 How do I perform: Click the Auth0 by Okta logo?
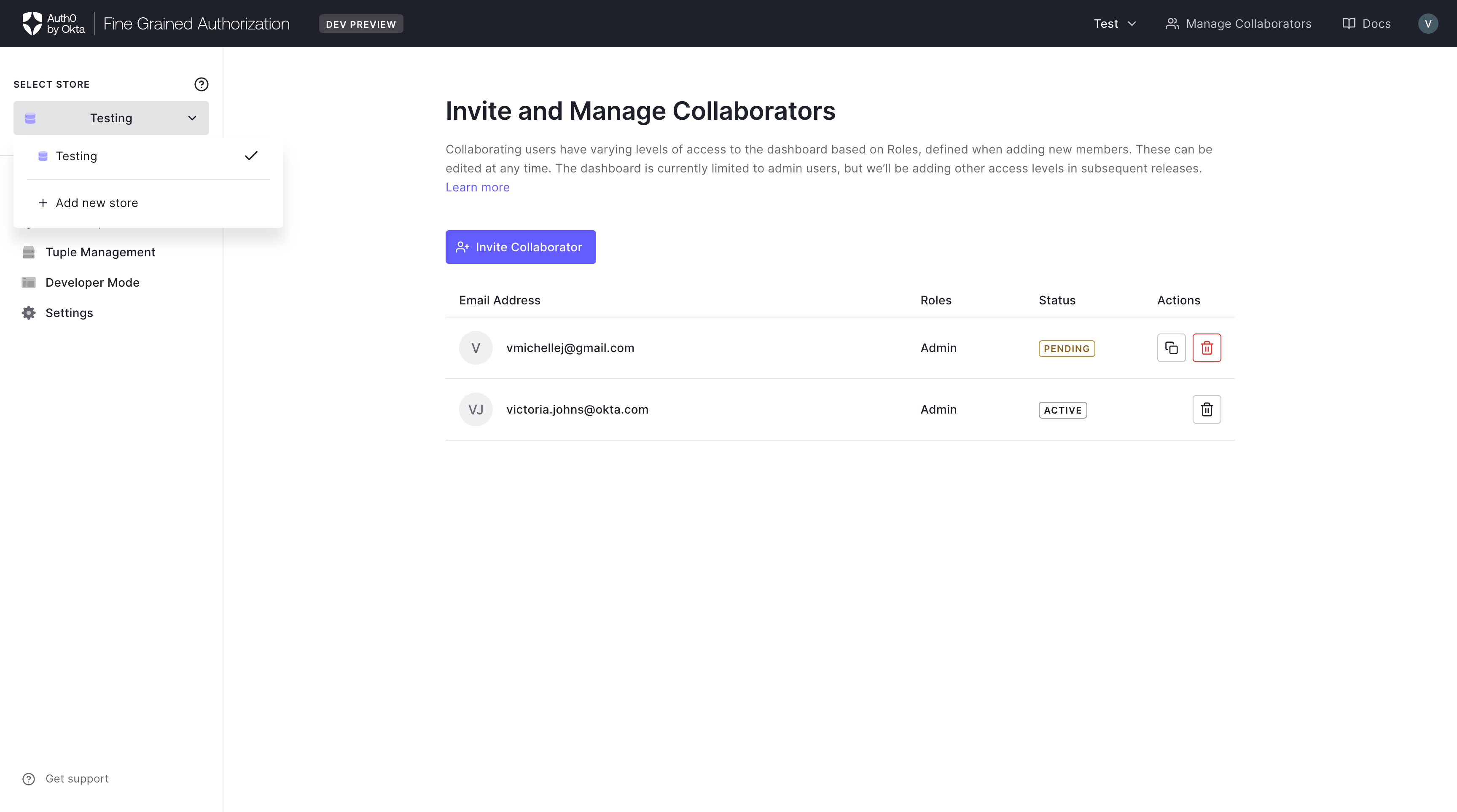pos(53,24)
